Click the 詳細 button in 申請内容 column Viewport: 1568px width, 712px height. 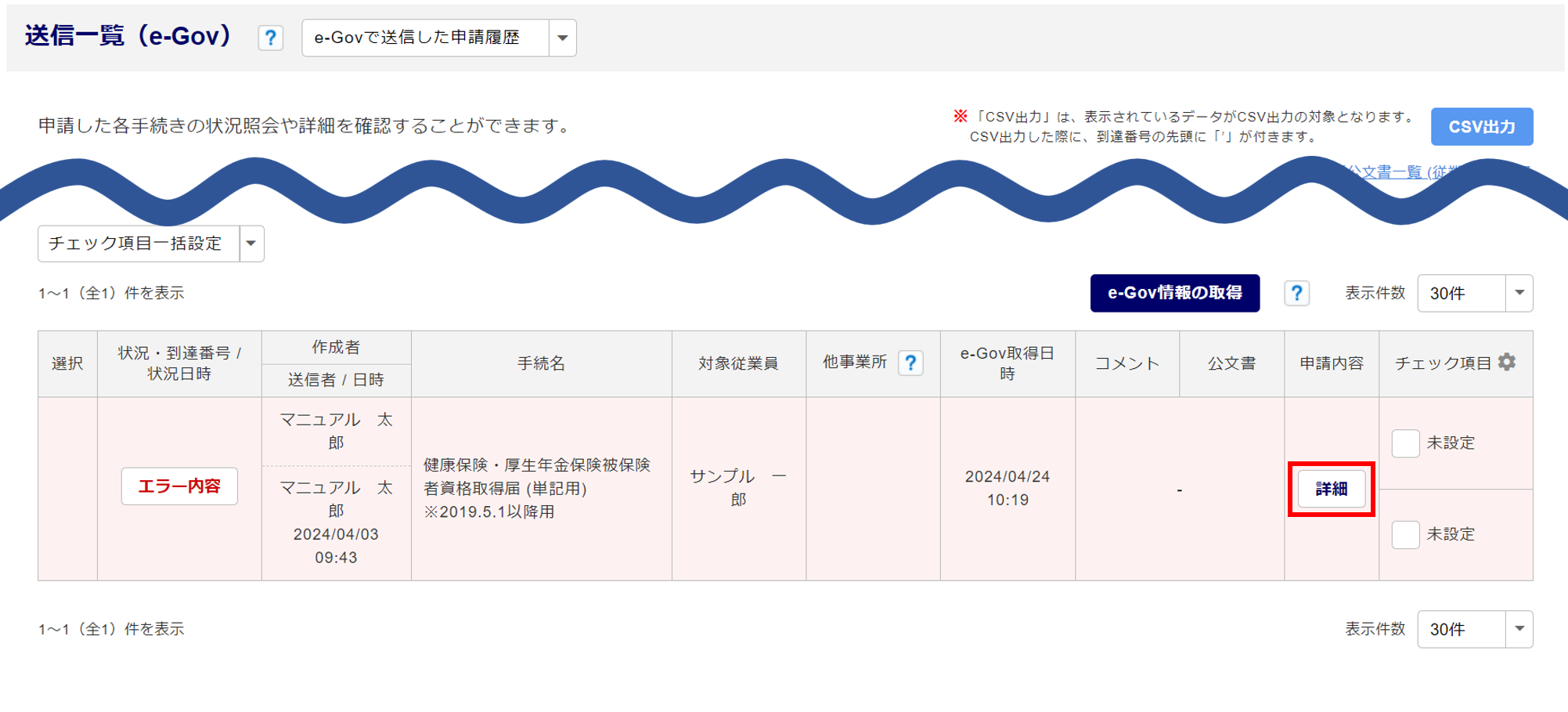tap(1331, 489)
